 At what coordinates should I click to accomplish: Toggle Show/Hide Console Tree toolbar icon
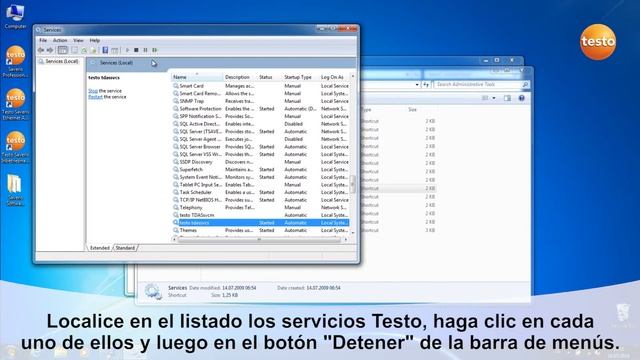pyautogui.click(x=62, y=50)
